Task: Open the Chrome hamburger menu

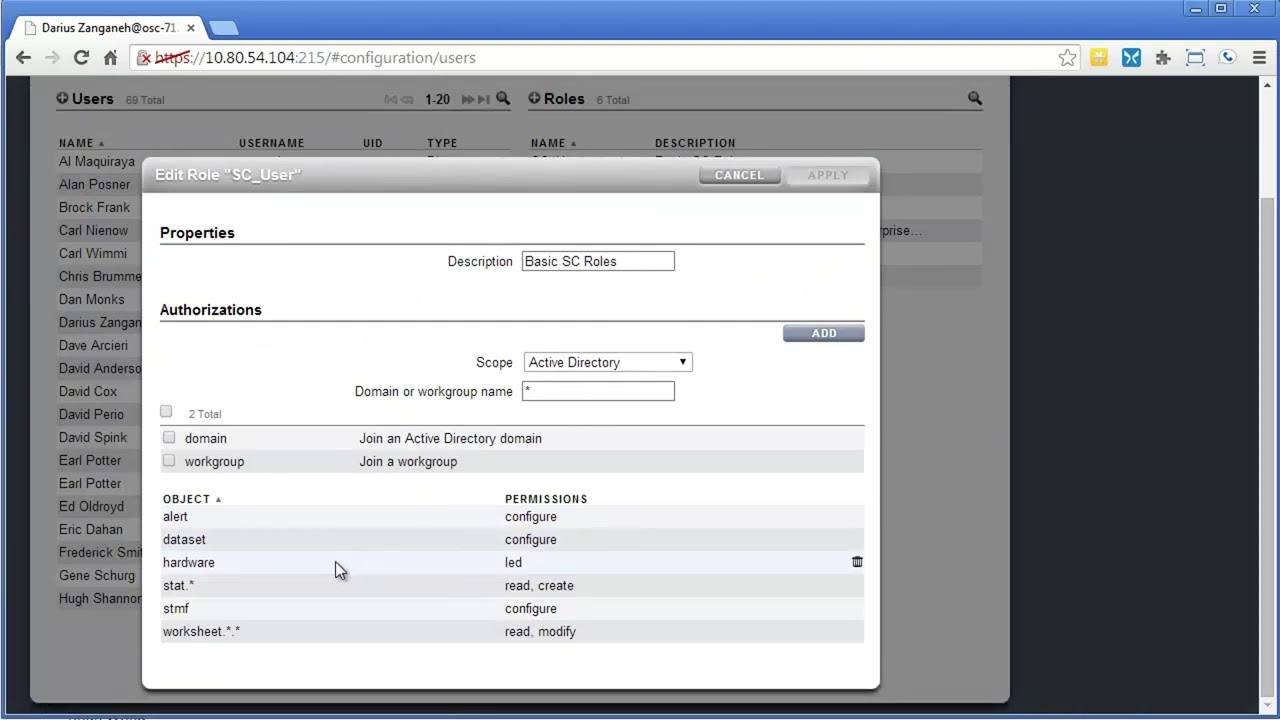Action: pyautogui.click(x=1259, y=58)
